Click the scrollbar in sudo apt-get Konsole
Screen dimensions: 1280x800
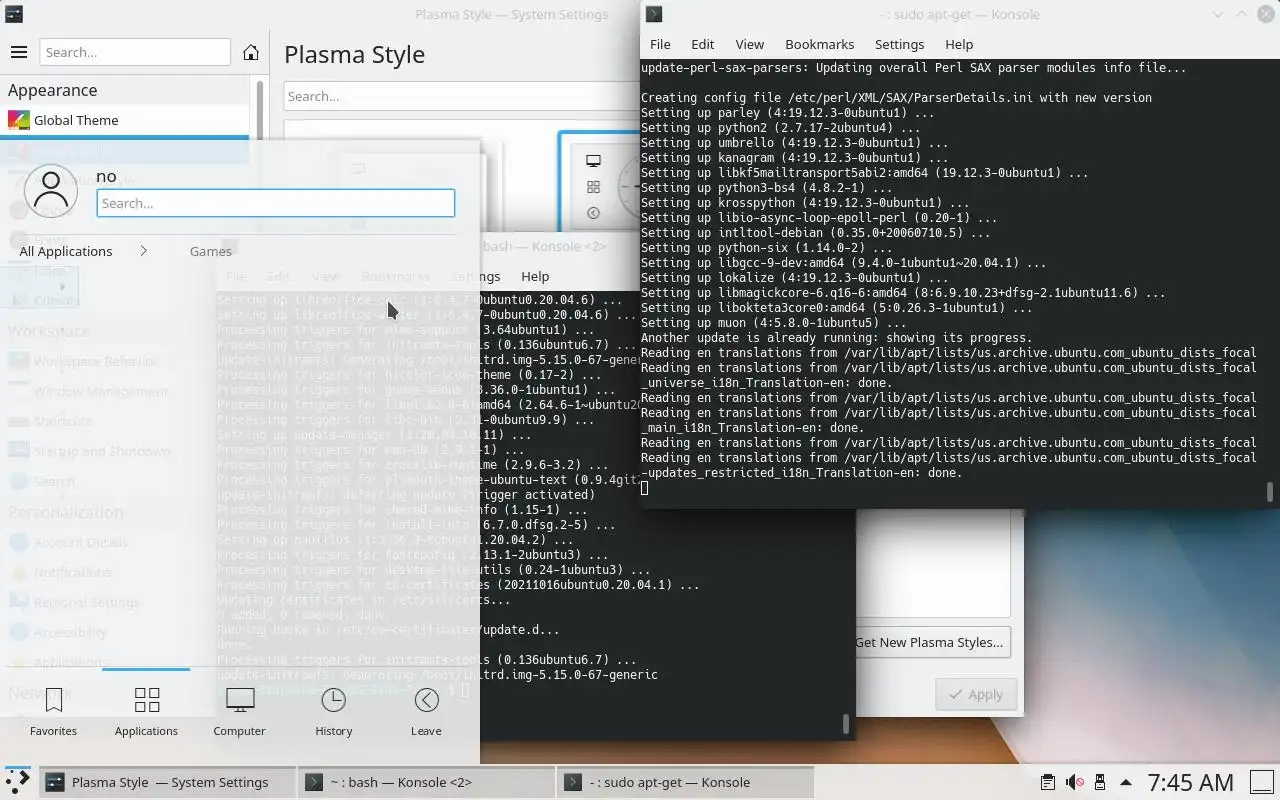tap(1270, 491)
